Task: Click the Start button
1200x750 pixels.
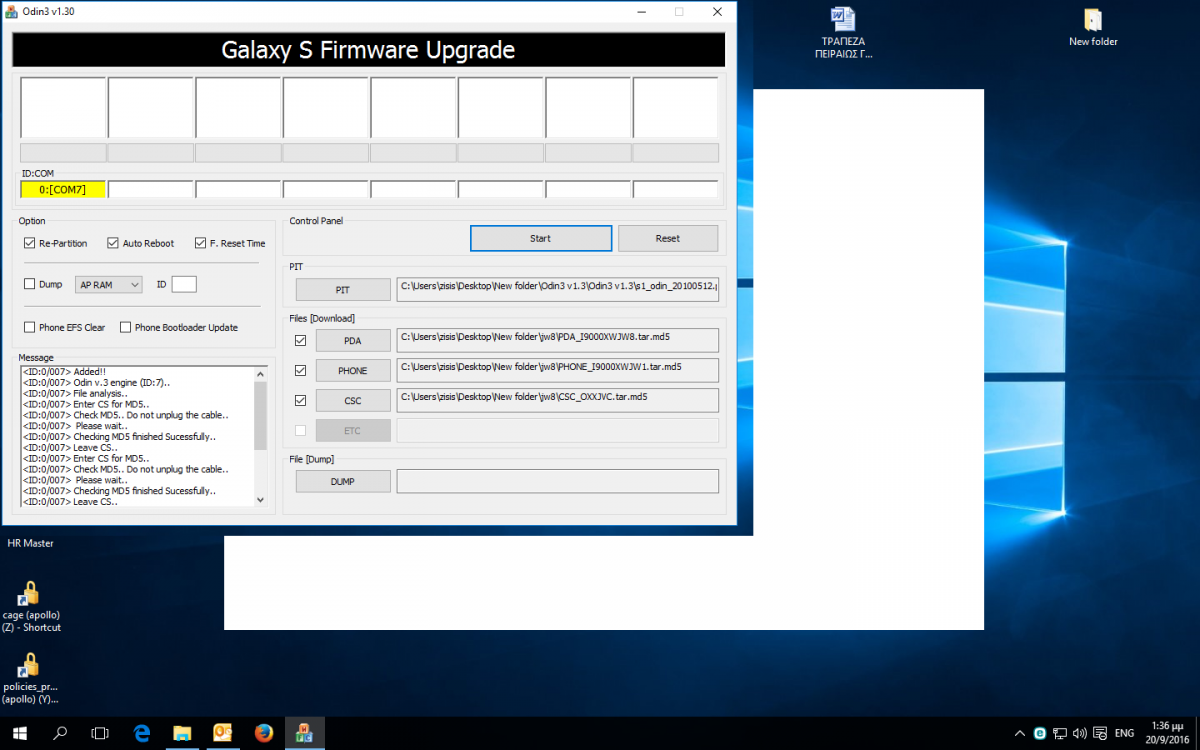Action: point(541,238)
